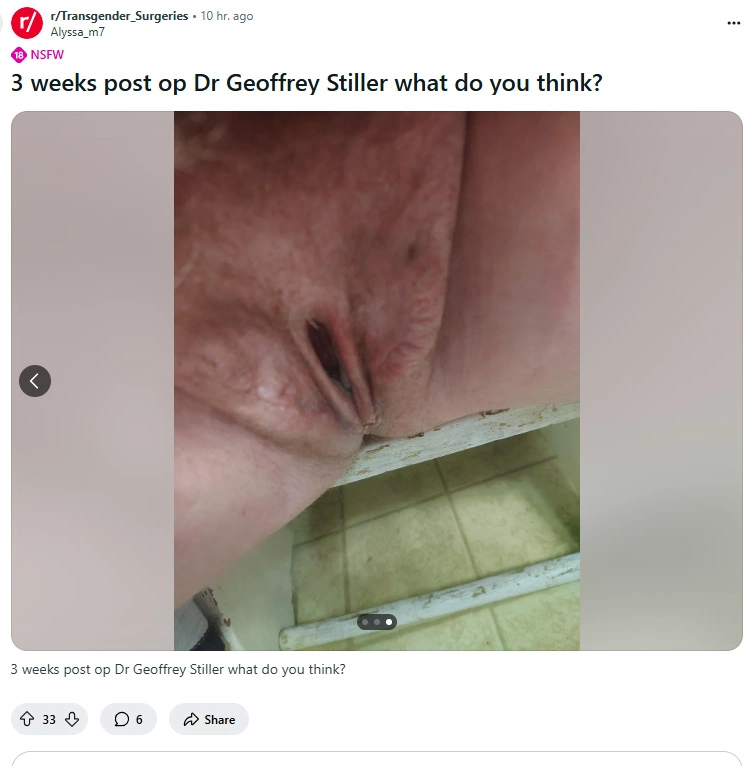Image resolution: width=755 pixels, height=766 pixels.
Task: Open the r/Transgender_Surgeries community link
Action: click(119, 16)
